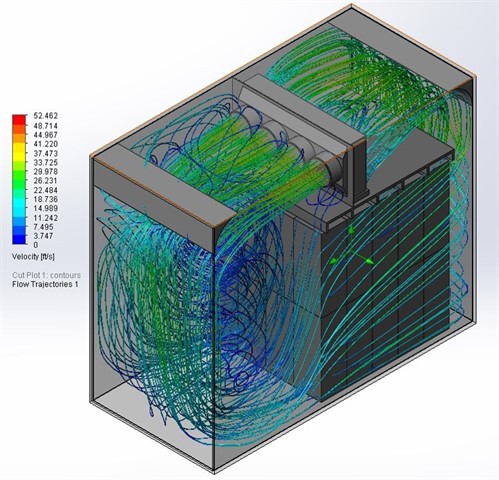
Task: Click the minimum legend value 0
Action: 36,245
